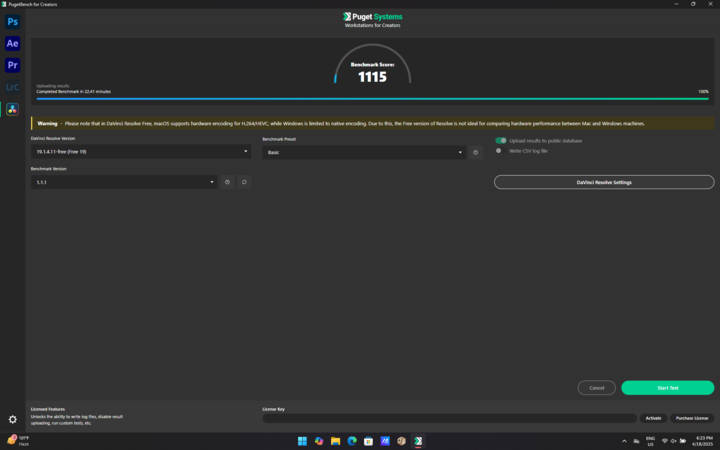Click the Purchase License button

point(692,418)
